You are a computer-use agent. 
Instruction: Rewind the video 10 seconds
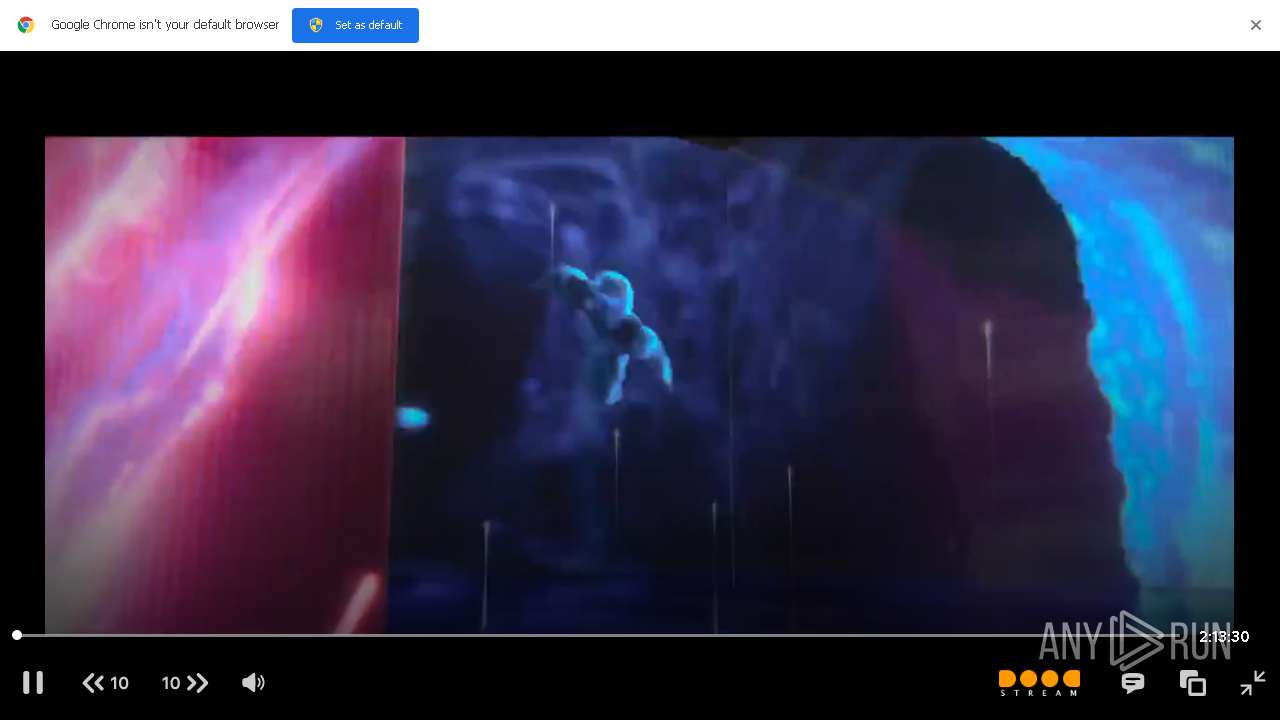pyautogui.click(x=106, y=683)
